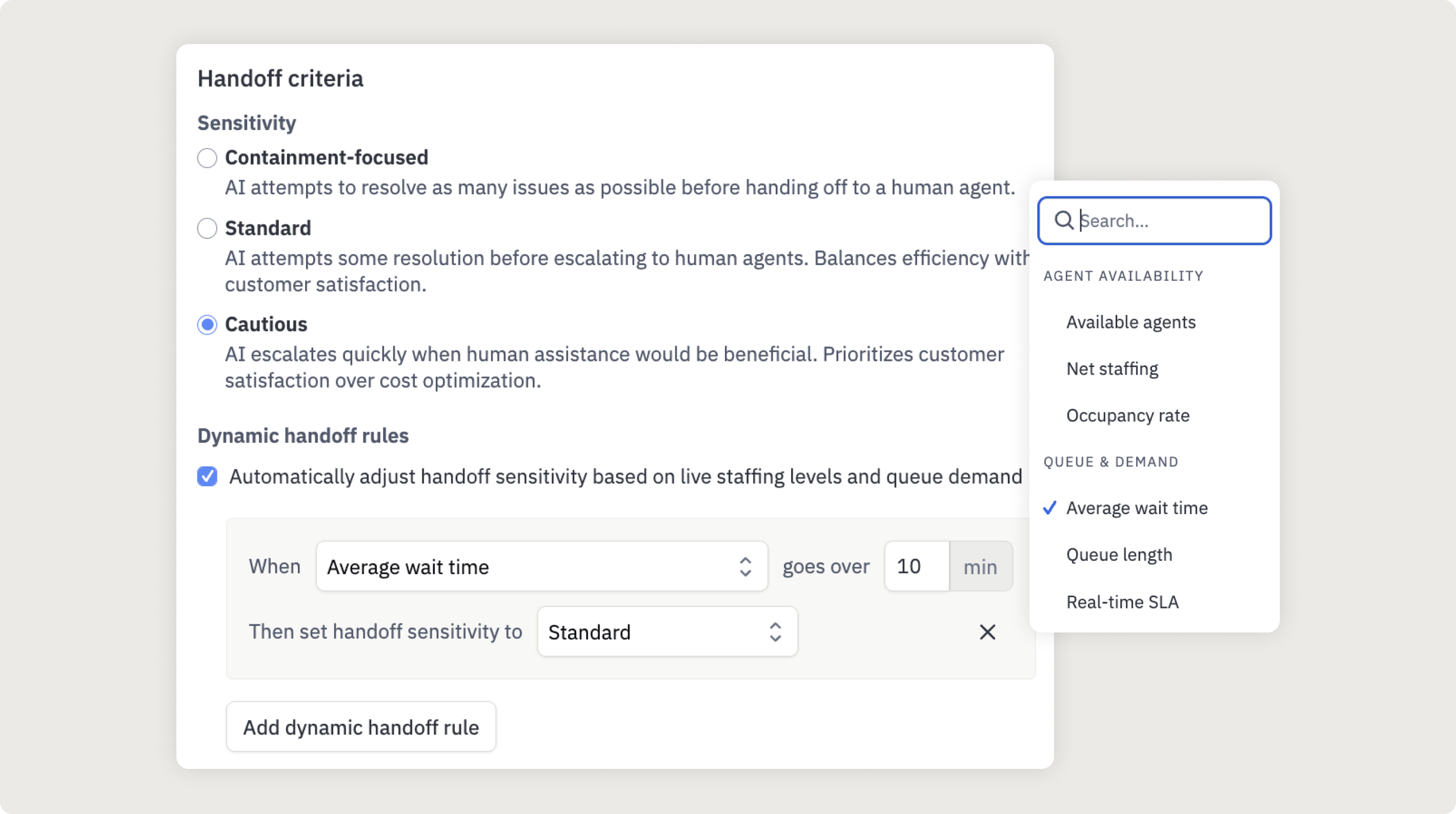Viewport: 1456px width, 814px height.
Task: Uncheck automatically adjust handoff sensitivity checkbox
Action: click(x=207, y=477)
